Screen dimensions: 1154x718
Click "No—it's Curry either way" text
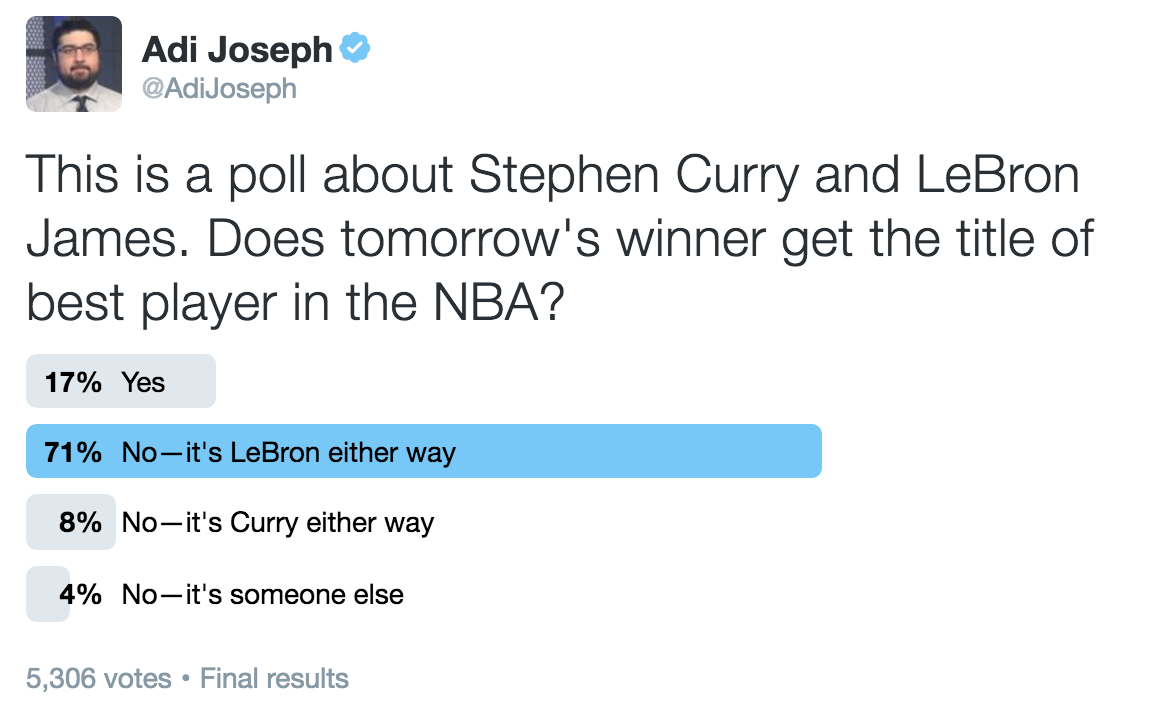278,523
